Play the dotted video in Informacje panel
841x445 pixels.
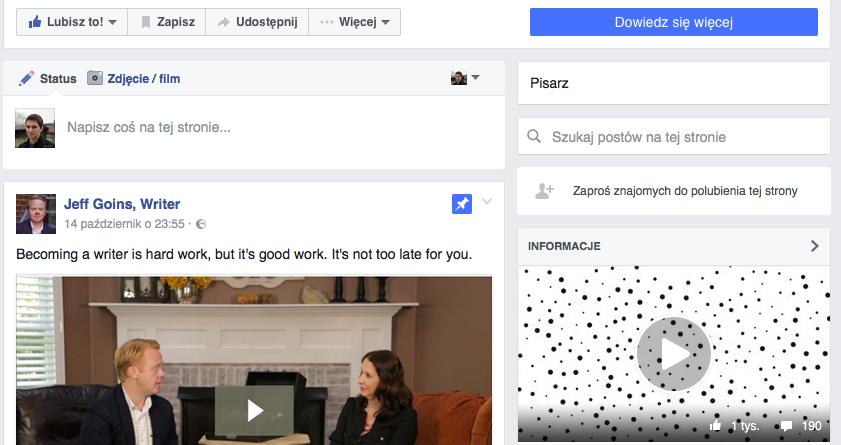pos(674,354)
